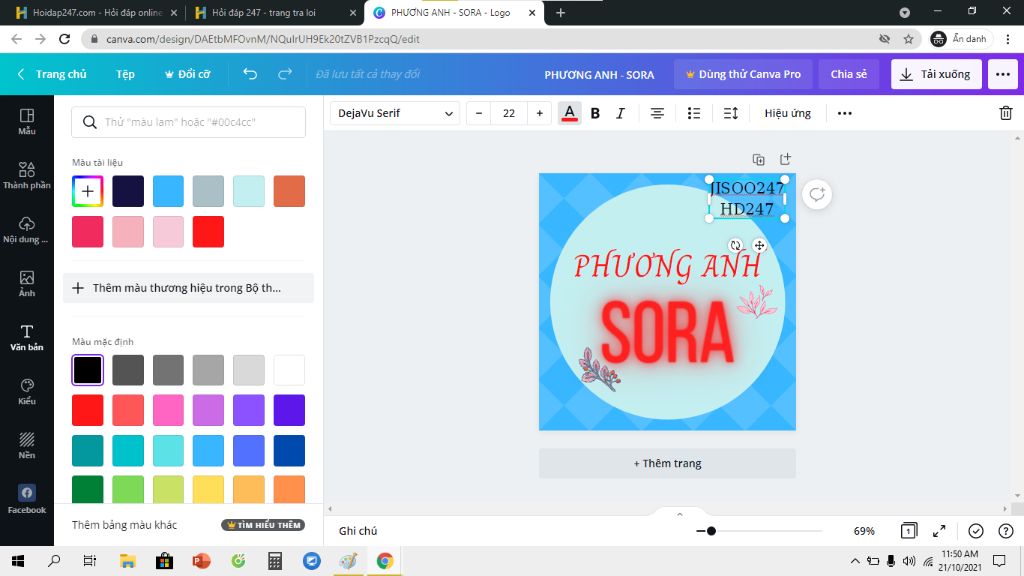Viewport: 1024px width, 576px height.
Task: Click the zoom slider handle
Action: pos(711,531)
